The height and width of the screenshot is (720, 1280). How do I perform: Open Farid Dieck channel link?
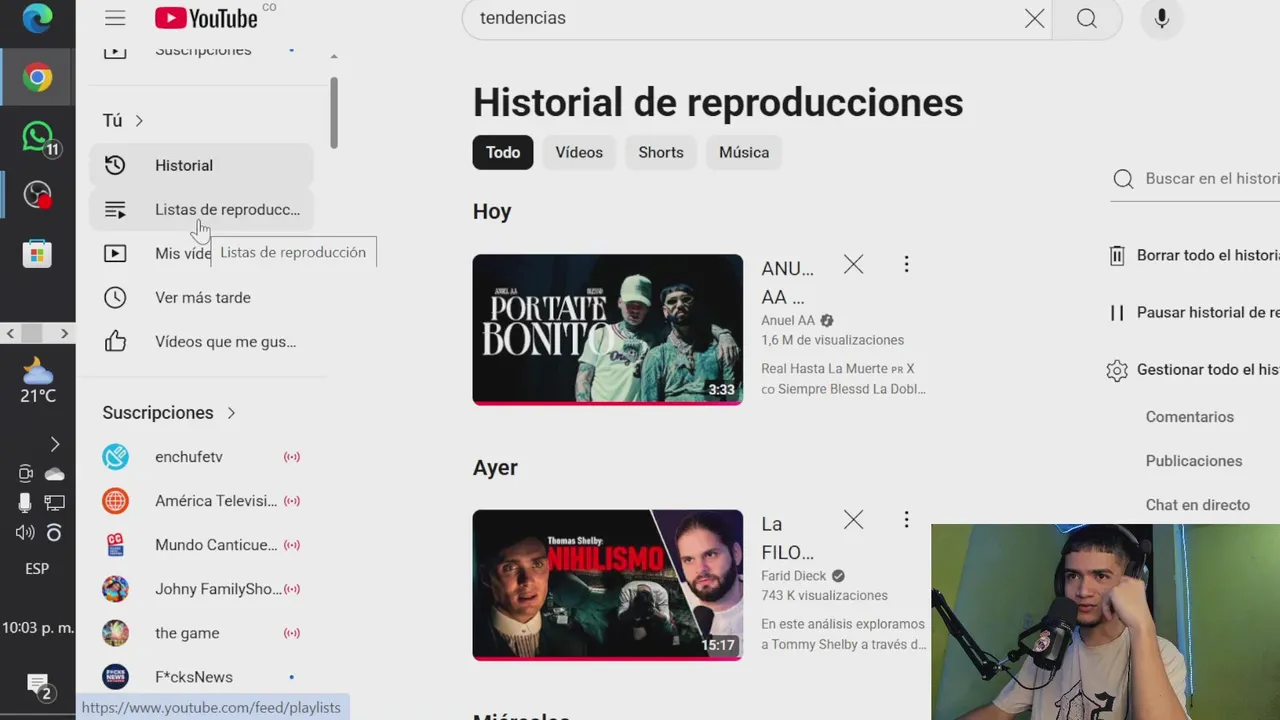[x=794, y=576]
